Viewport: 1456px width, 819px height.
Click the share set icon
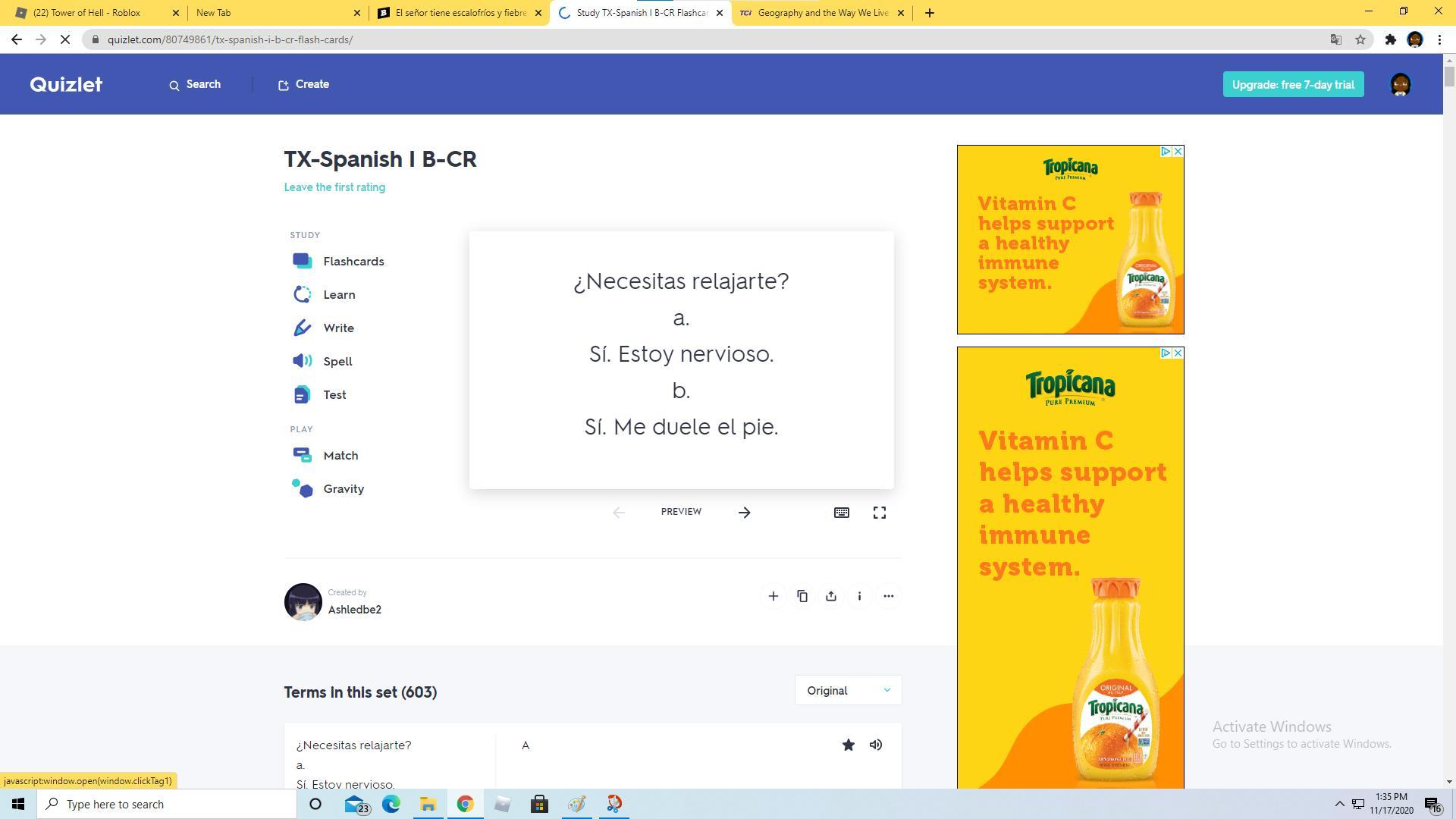(830, 596)
